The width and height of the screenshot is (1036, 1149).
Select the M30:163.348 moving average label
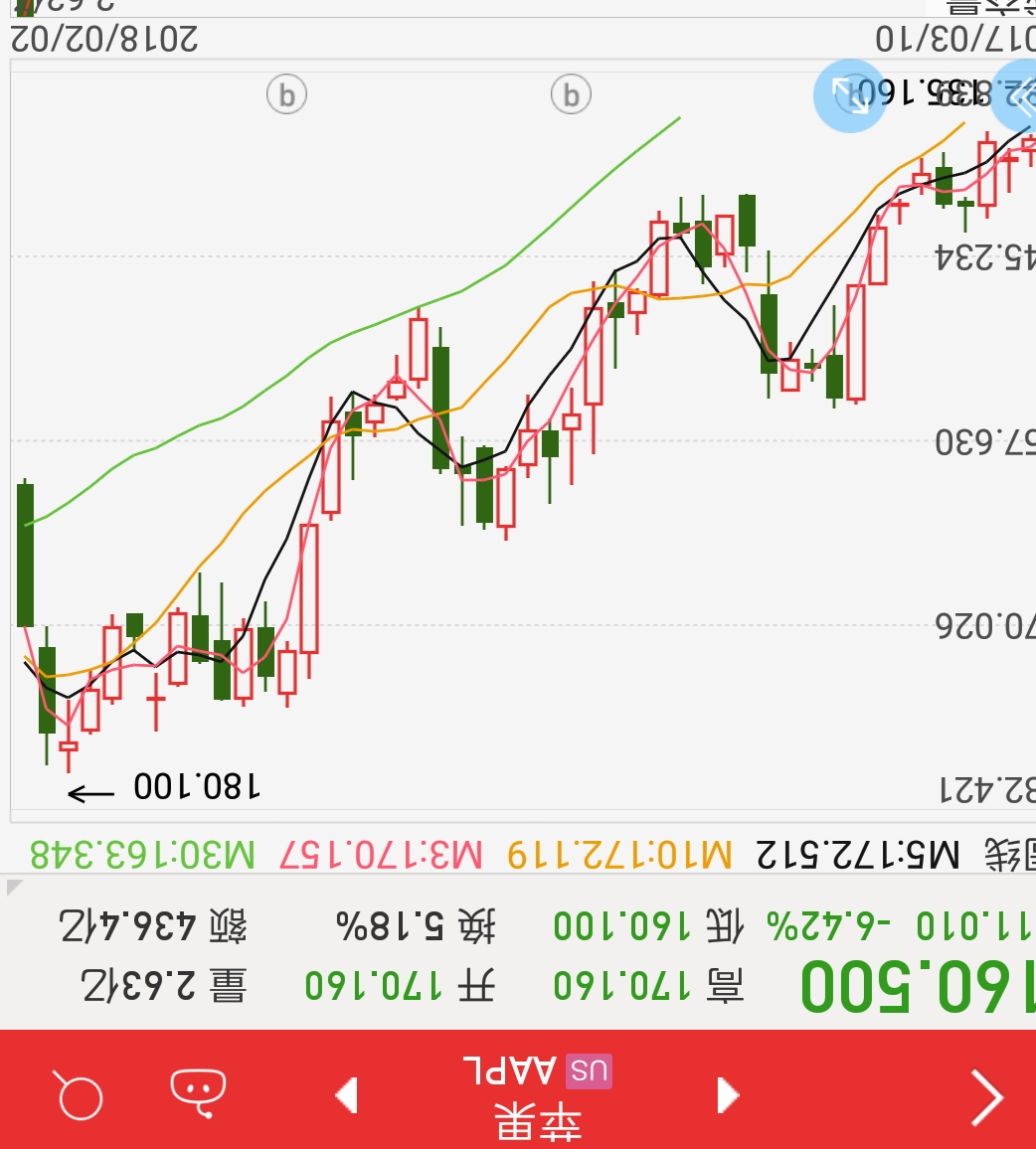[x=142, y=854]
